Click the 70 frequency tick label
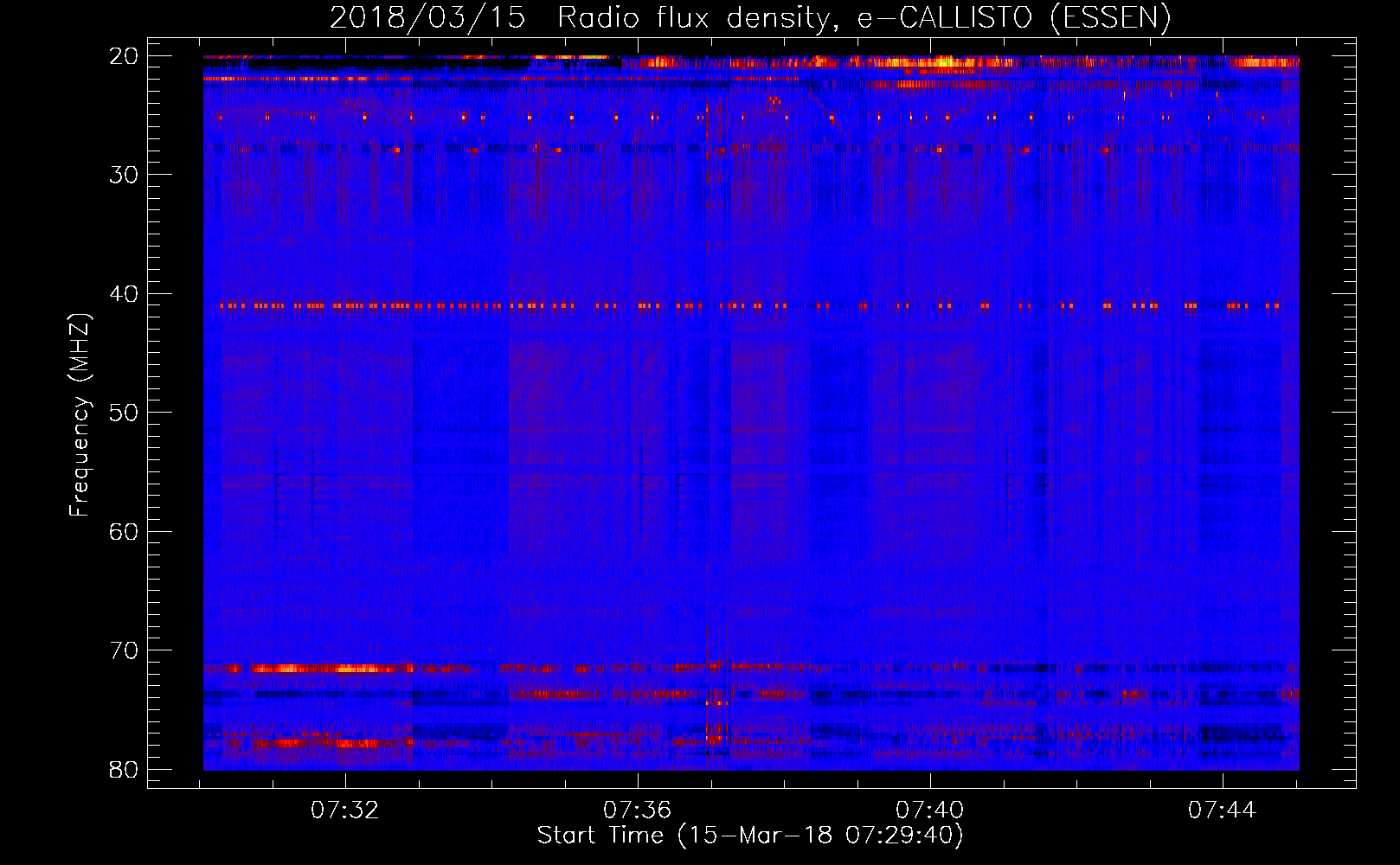Image resolution: width=1400 pixels, height=865 pixels. pos(125,650)
